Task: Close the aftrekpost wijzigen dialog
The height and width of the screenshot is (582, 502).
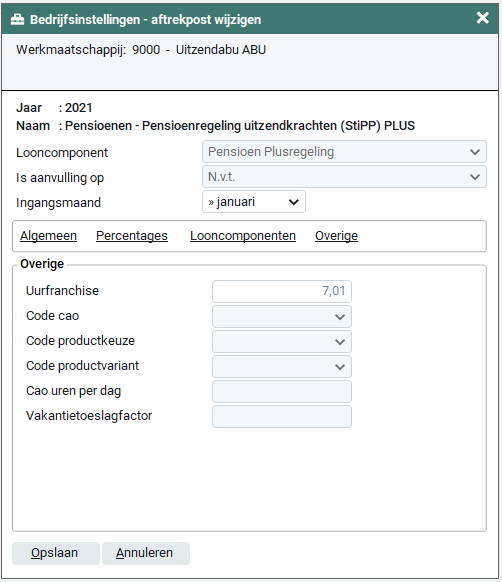Action: tap(483, 17)
